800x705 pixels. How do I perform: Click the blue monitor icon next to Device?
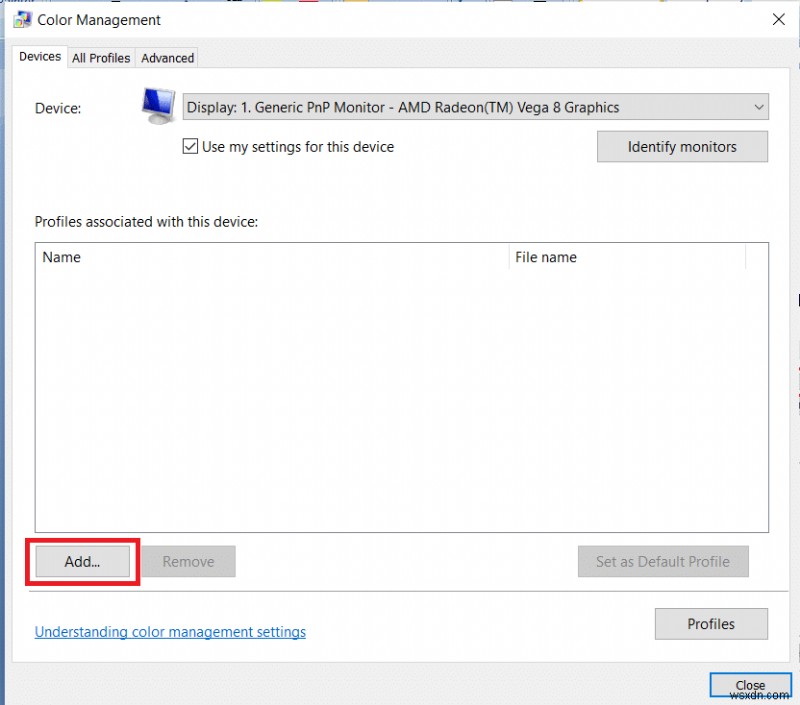157,105
